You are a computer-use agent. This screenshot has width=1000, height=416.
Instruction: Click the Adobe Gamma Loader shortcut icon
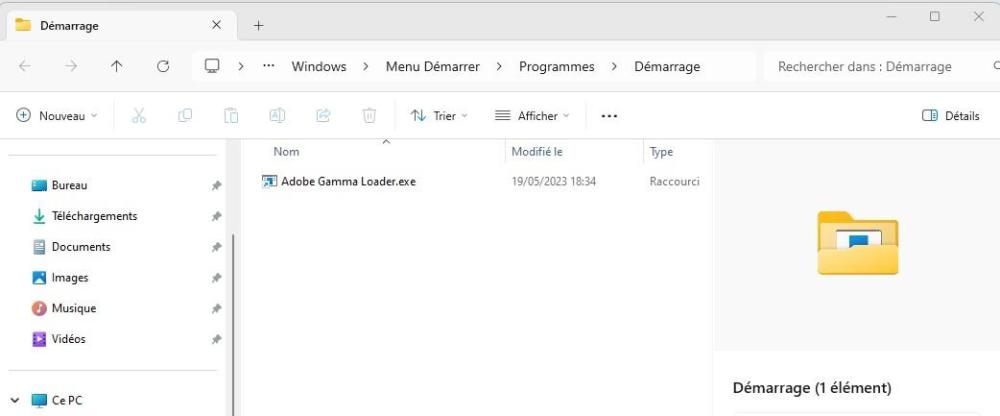tap(268, 181)
